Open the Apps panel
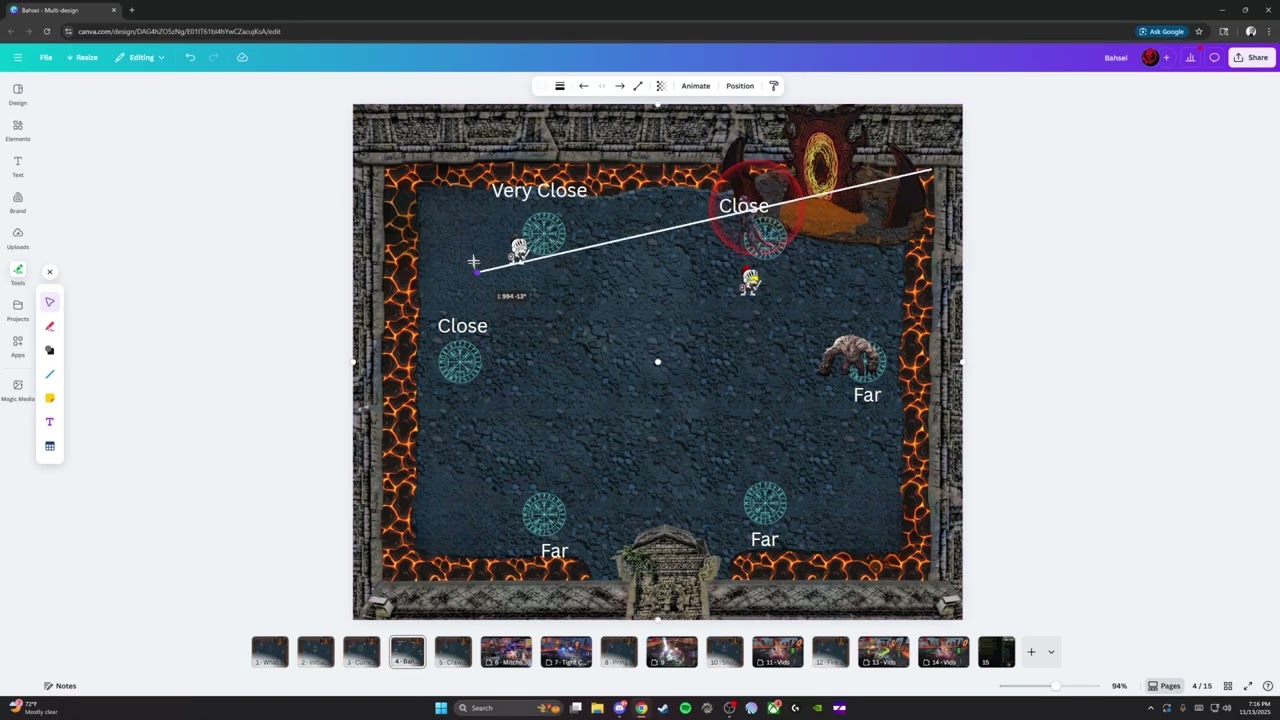This screenshot has height=720, width=1280. pyautogui.click(x=18, y=346)
